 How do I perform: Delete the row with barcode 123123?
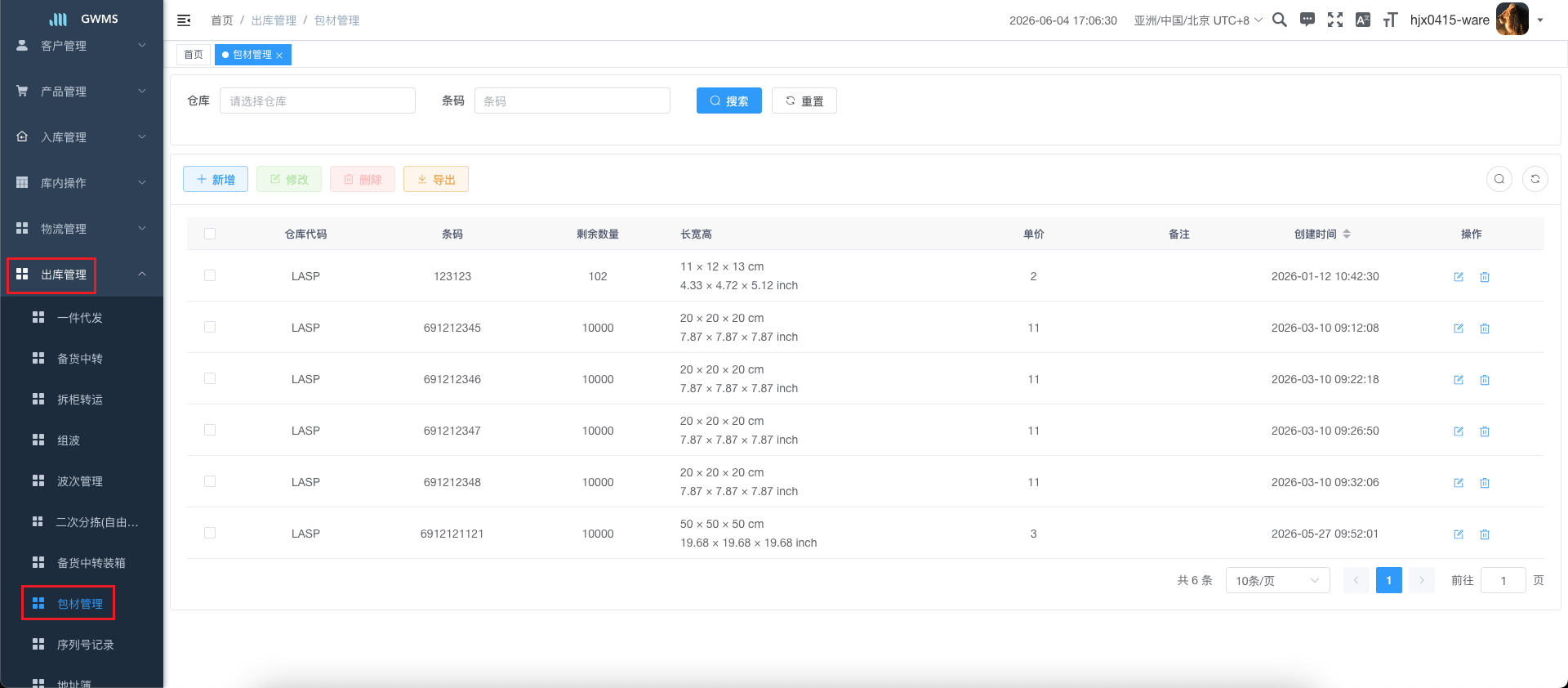pyautogui.click(x=1485, y=277)
